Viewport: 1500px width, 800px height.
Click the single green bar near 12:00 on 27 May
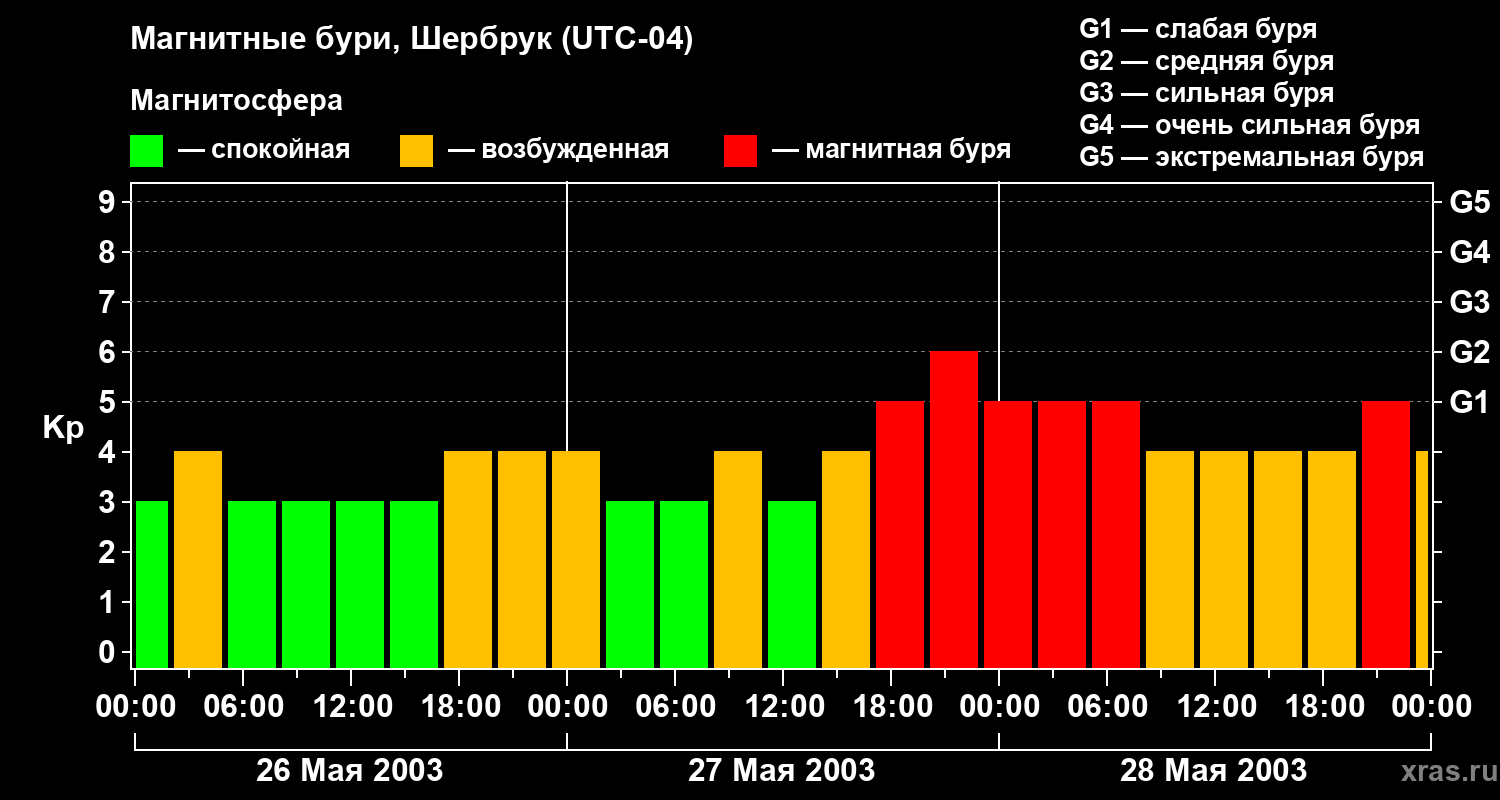coord(792,584)
